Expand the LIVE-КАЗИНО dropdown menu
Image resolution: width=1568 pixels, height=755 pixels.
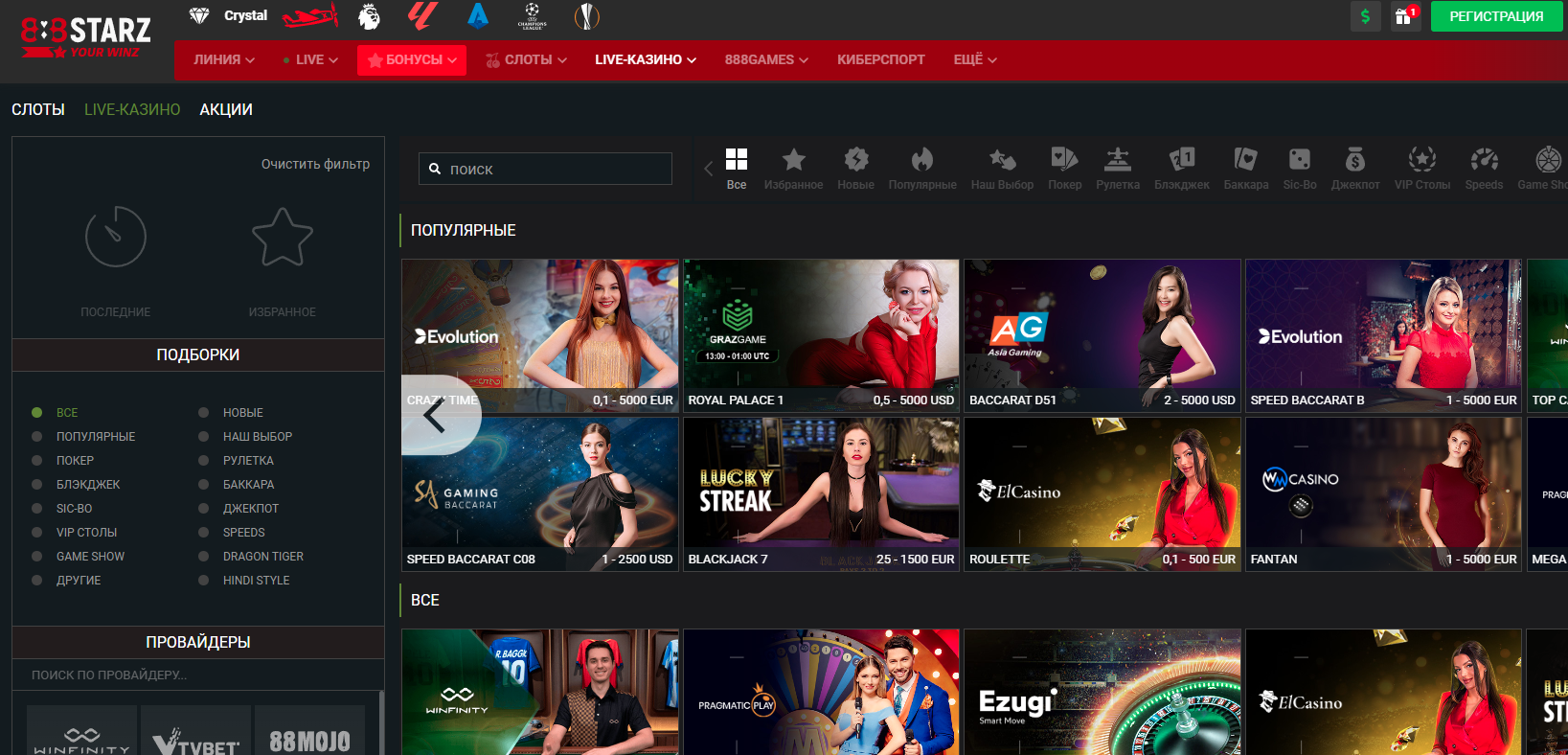pyautogui.click(x=646, y=59)
